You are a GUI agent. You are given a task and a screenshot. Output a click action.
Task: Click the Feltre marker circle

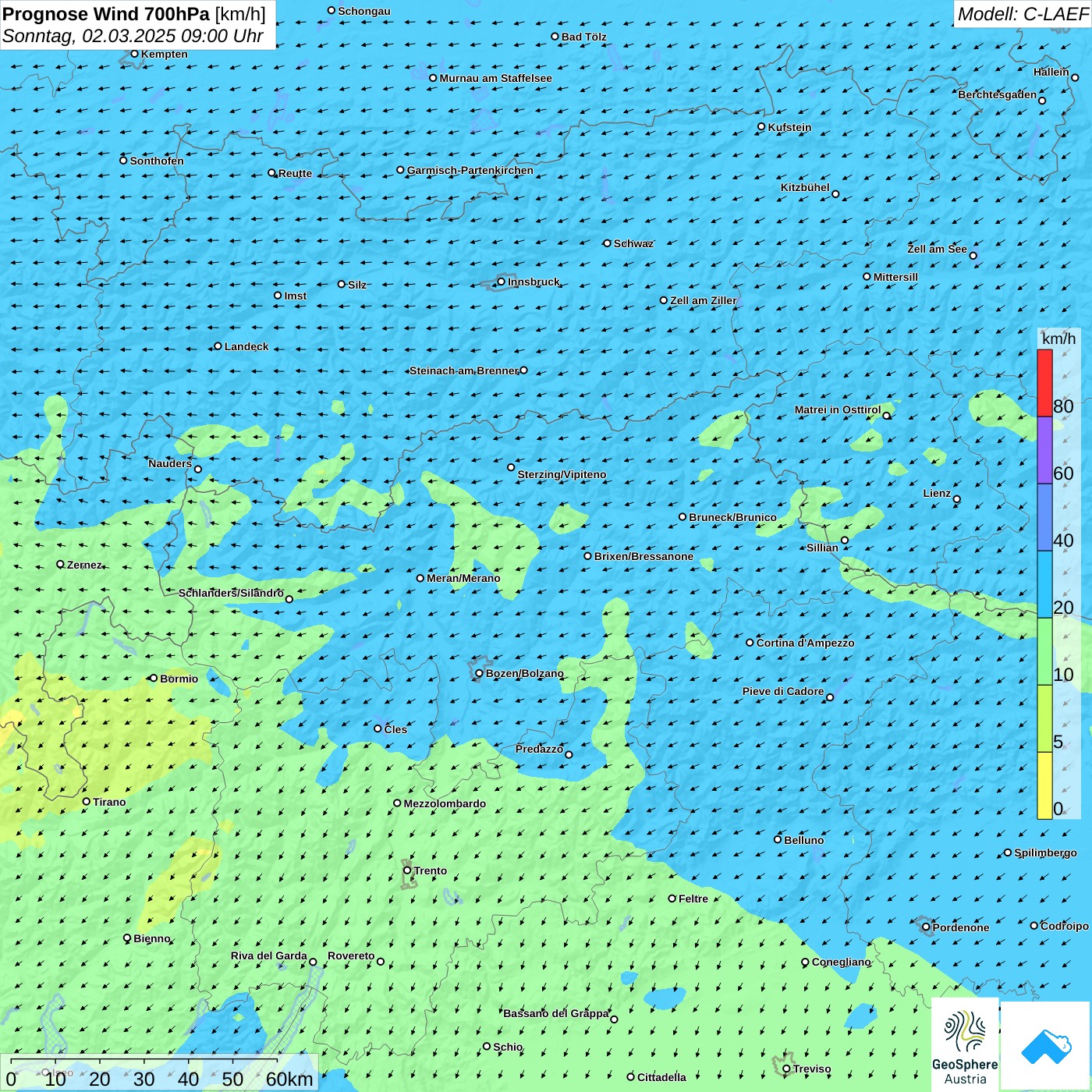point(672,899)
